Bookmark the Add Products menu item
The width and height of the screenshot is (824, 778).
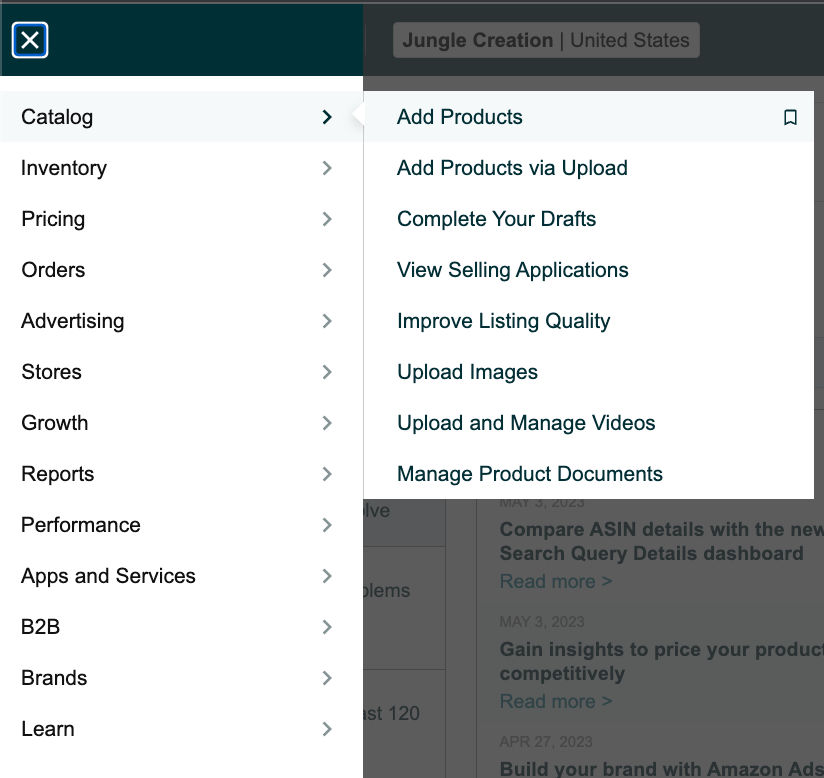pos(790,117)
